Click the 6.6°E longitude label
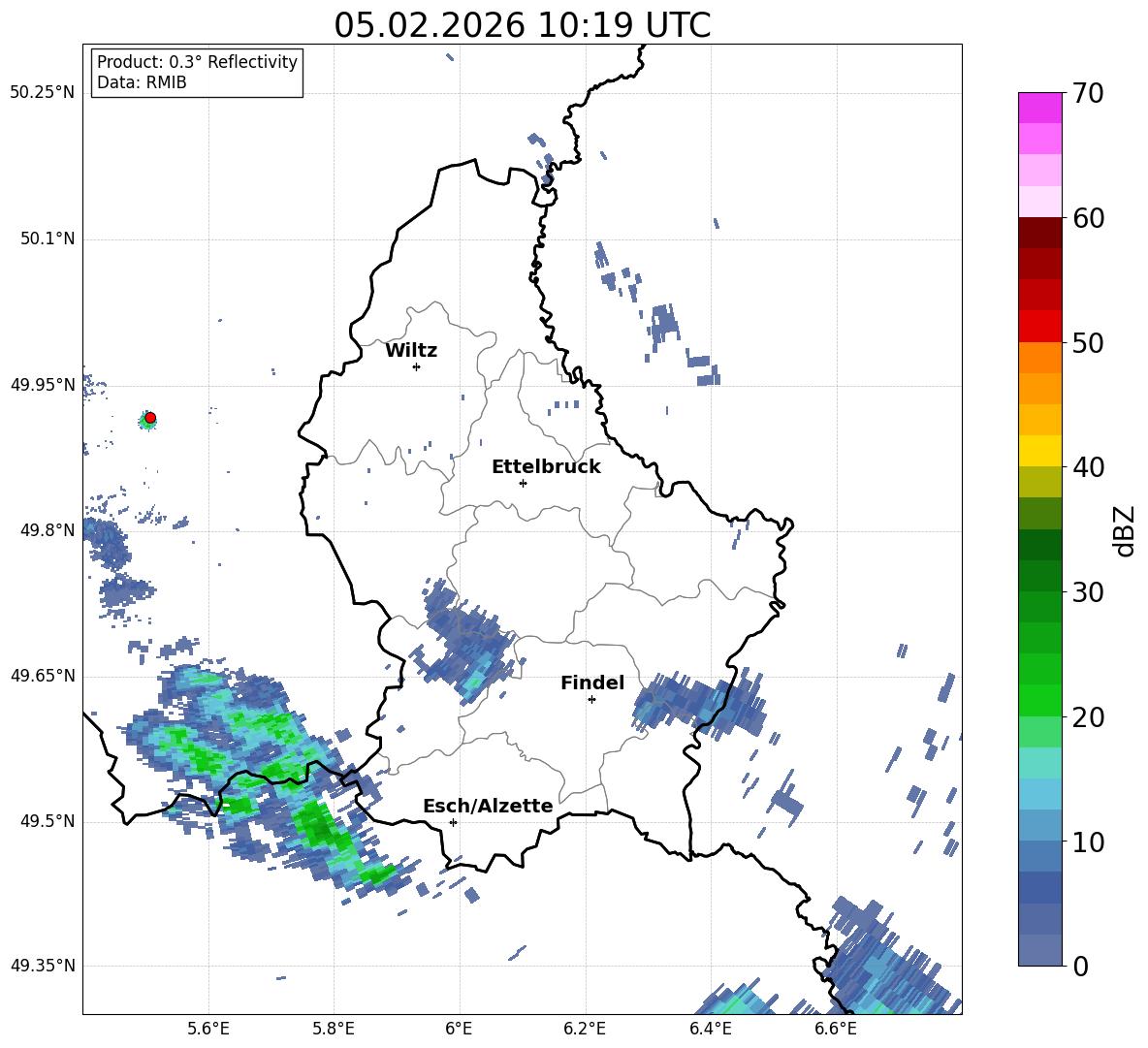 pyautogui.click(x=836, y=1030)
